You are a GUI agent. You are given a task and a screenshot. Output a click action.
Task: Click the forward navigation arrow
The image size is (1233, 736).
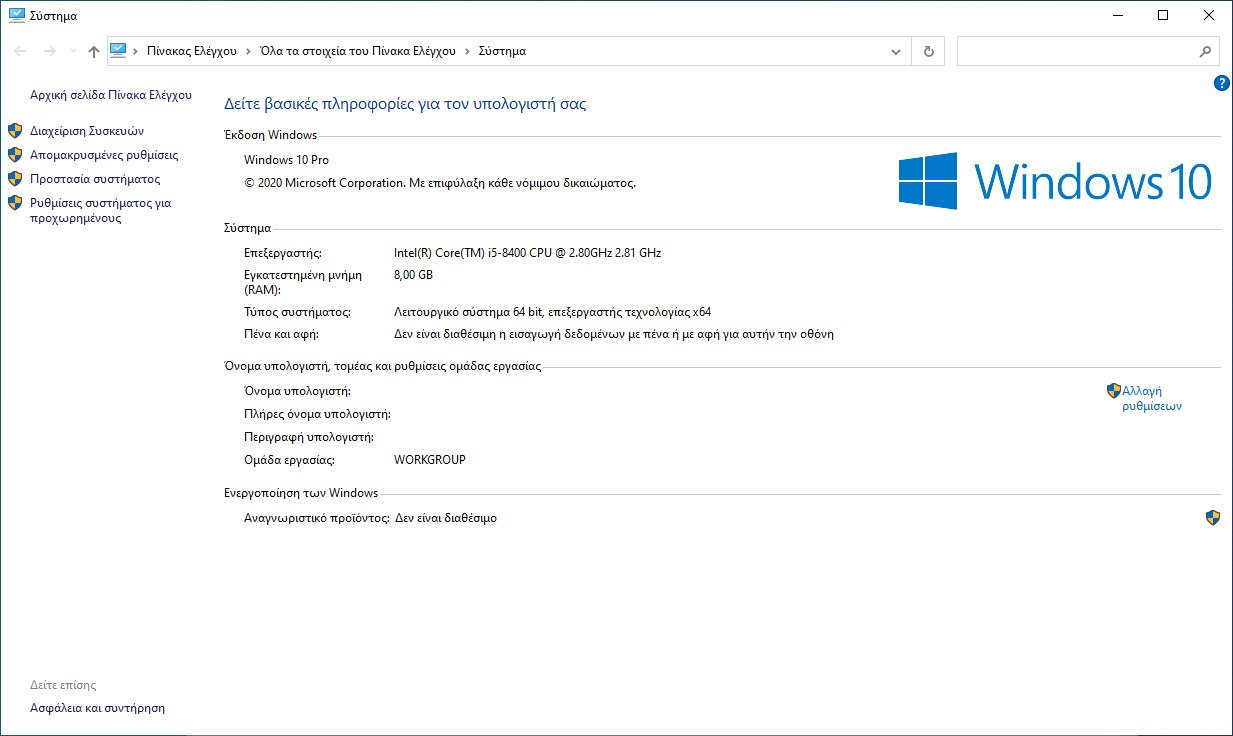tap(49, 51)
